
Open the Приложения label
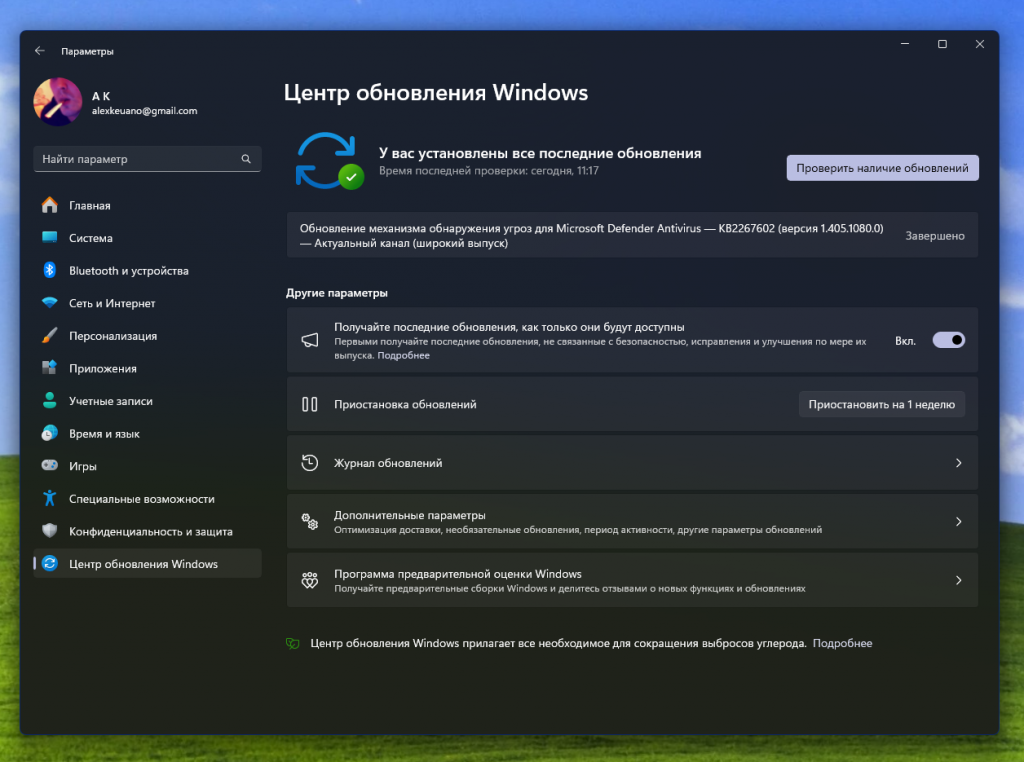[103, 369]
